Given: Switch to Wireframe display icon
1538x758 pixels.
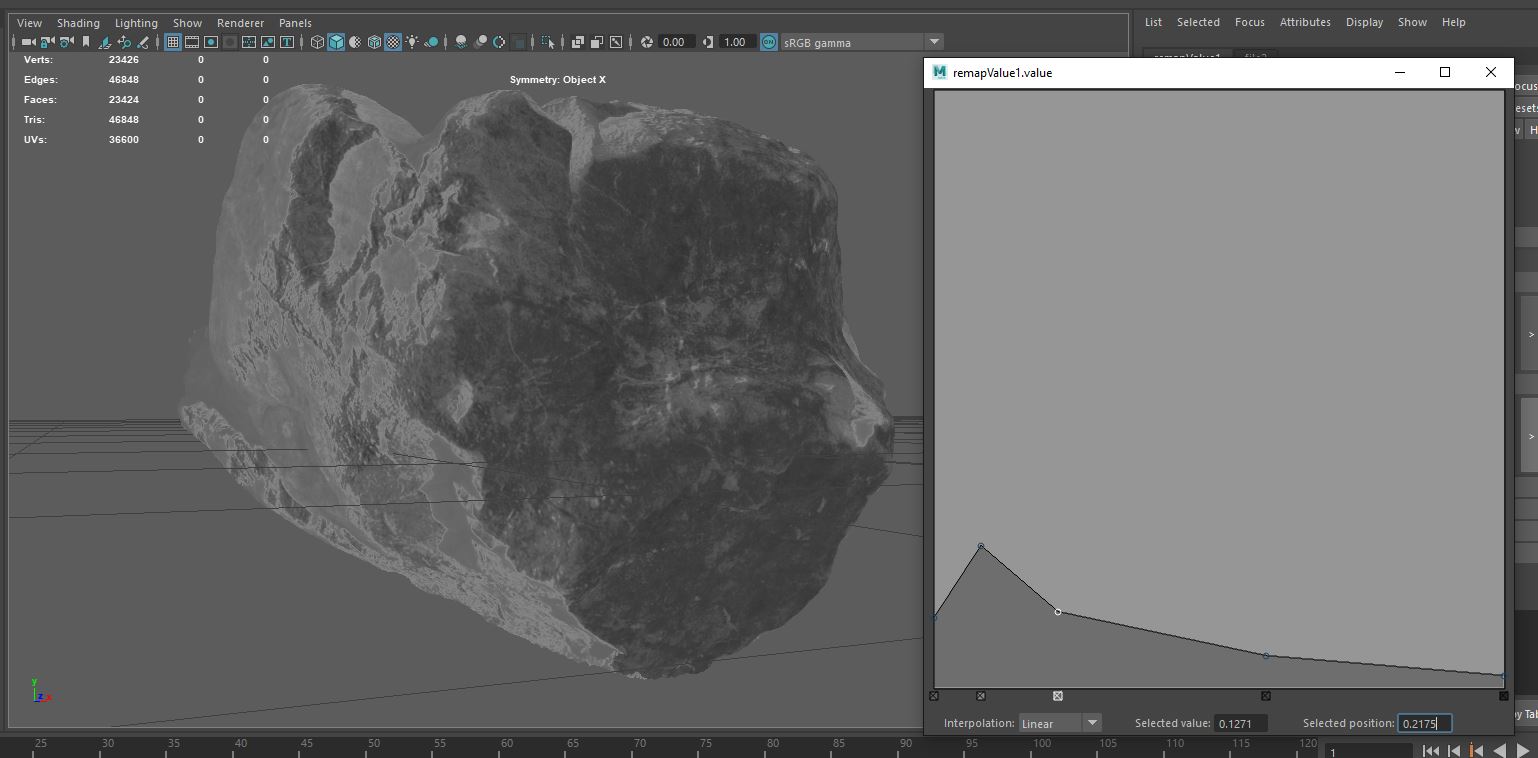Looking at the screenshot, I should 317,42.
